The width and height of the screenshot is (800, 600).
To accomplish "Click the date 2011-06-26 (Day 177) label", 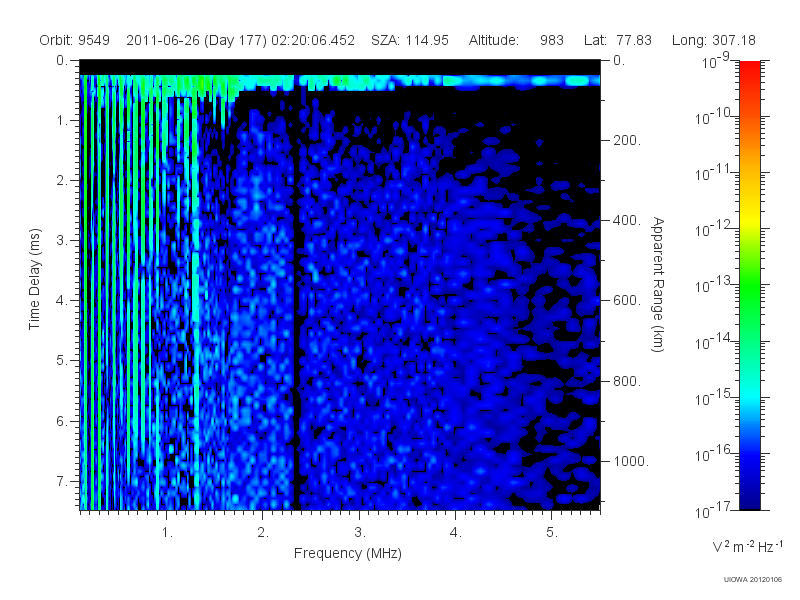I will click(x=197, y=40).
